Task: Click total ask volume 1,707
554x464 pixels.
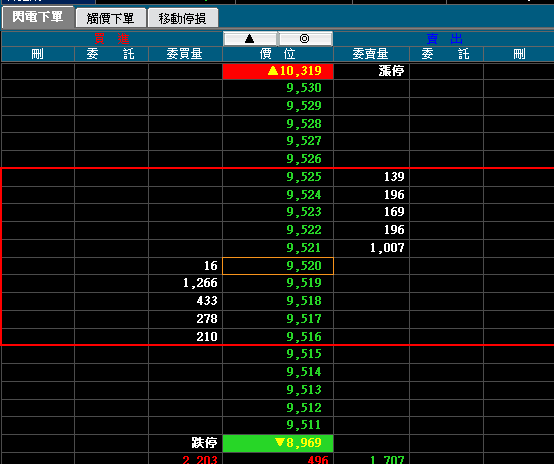Action: (387, 459)
